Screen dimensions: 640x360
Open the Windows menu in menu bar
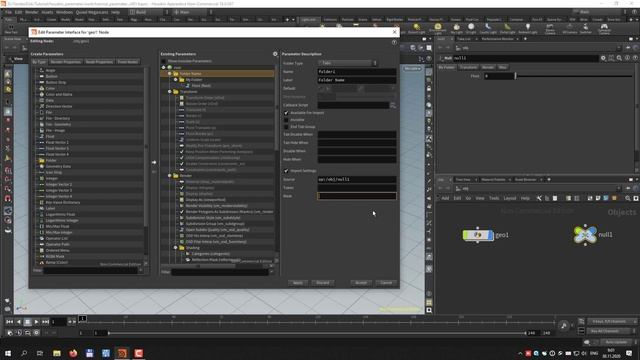pos(64,12)
